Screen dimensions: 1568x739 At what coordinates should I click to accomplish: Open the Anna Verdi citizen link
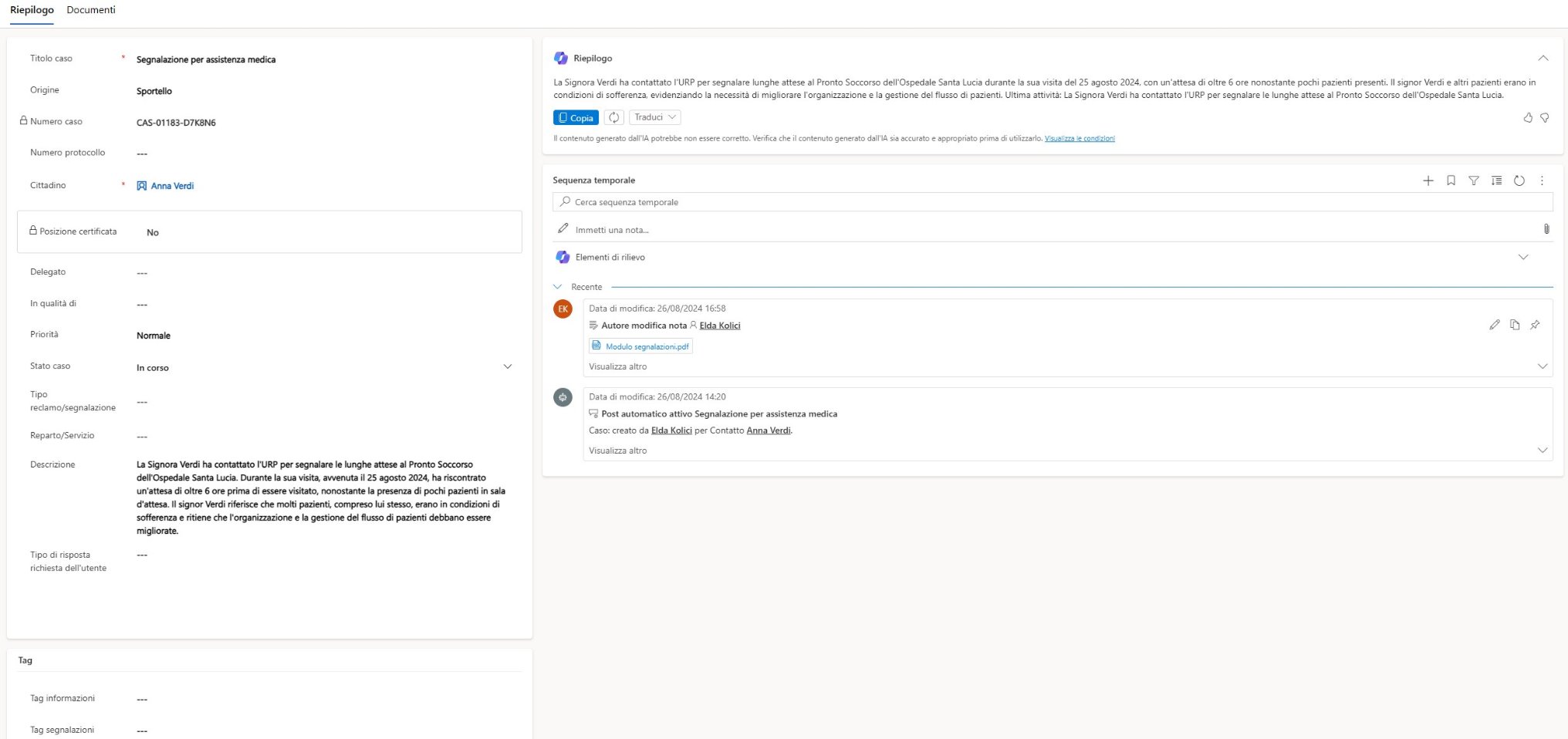(172, 186)
